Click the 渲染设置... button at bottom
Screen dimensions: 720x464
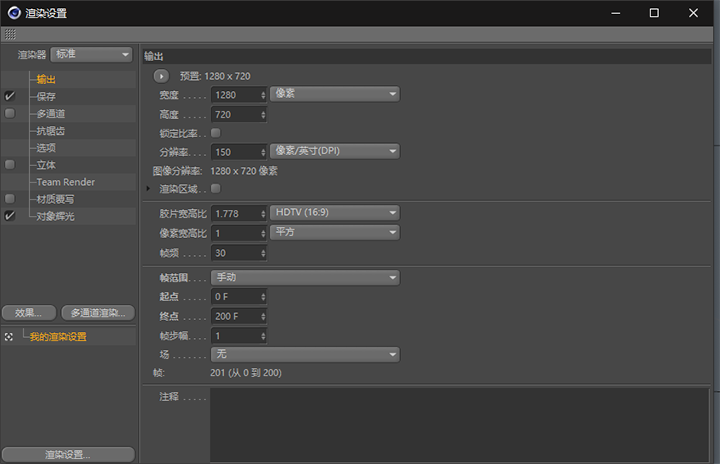68,455
